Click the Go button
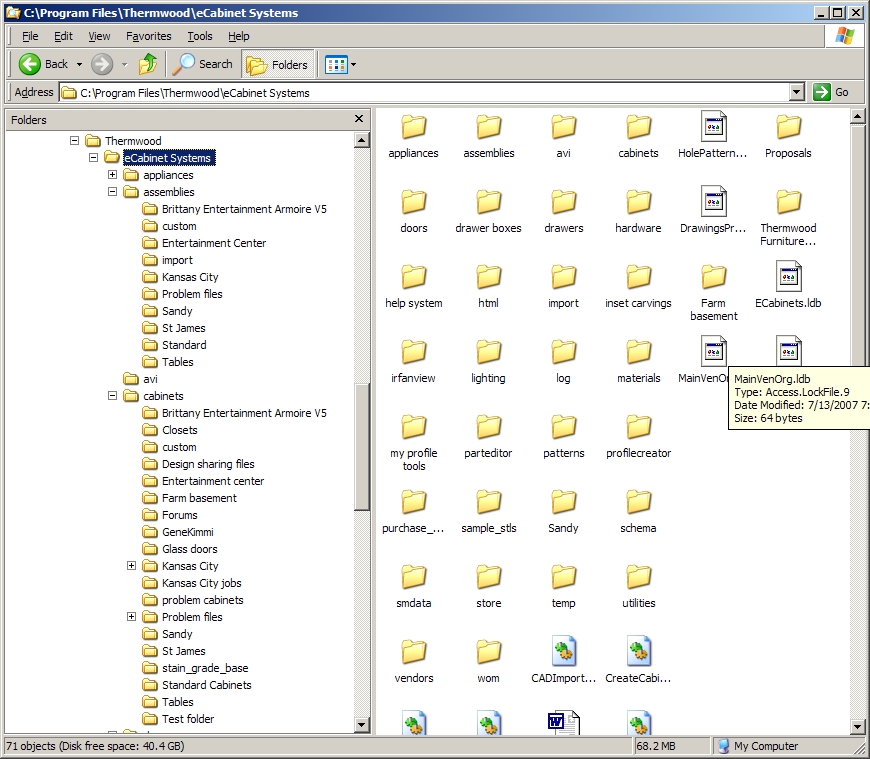The width and height of the screenshot is (870, 759). (831, 92)
